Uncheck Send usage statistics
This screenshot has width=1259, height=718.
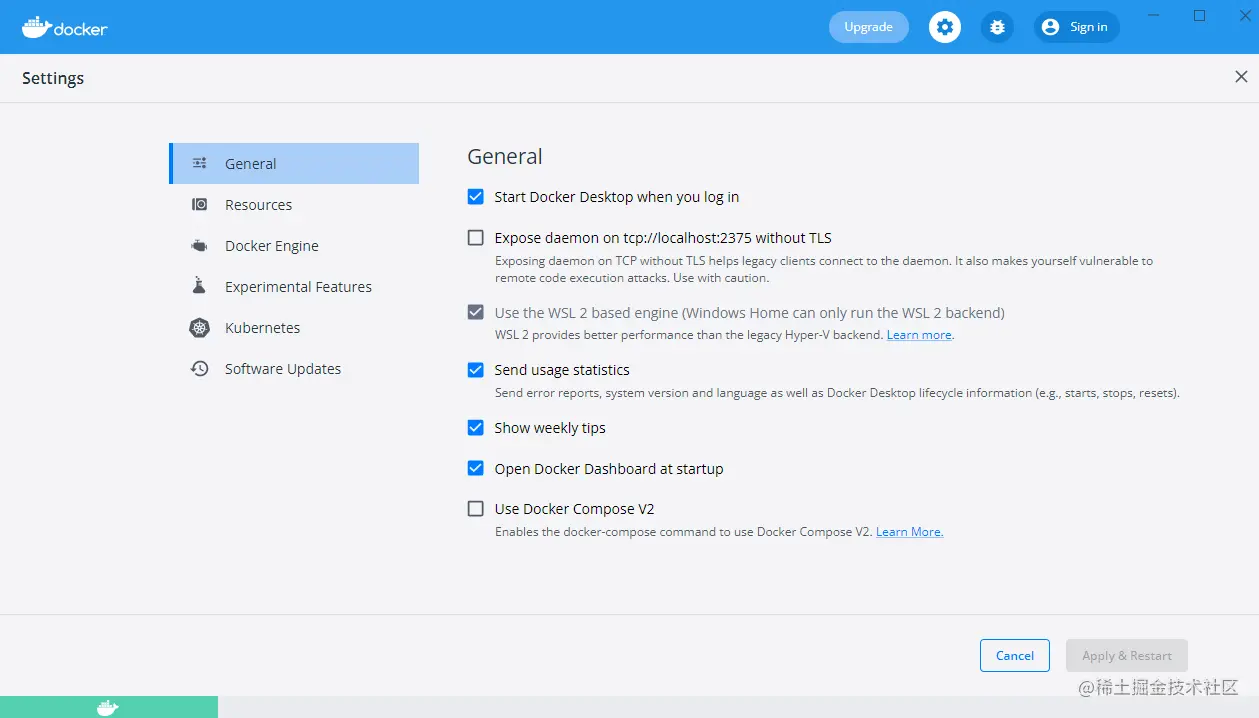476,370
